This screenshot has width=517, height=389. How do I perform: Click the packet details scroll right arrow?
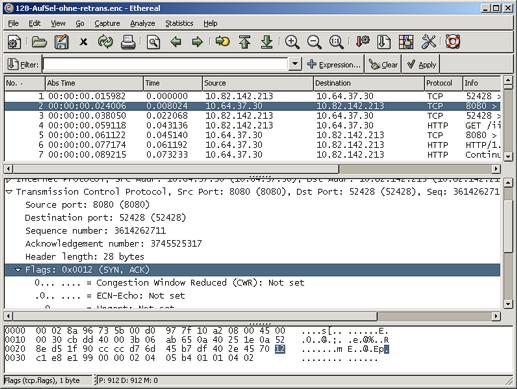click(496, 316)
